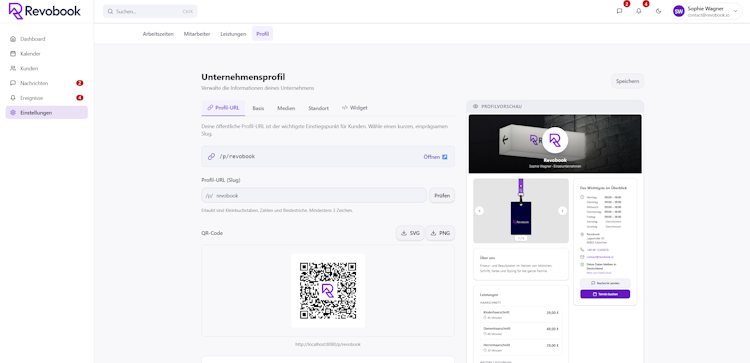Open the chat messages icon in header
Screen dimensions: 750x363
pyautogui.click(x=619, y=11)
